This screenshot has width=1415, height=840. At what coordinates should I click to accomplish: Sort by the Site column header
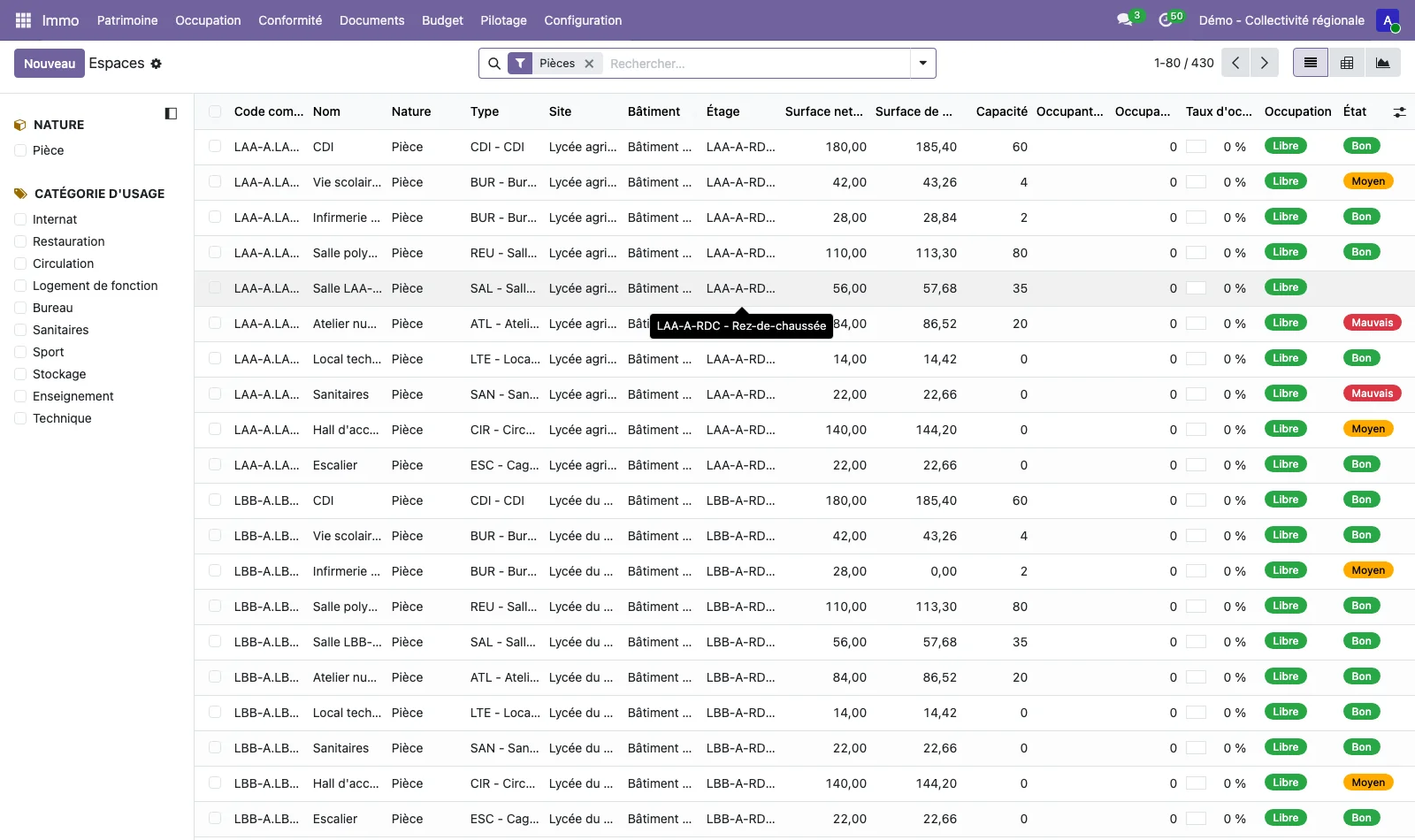[560, 111]
